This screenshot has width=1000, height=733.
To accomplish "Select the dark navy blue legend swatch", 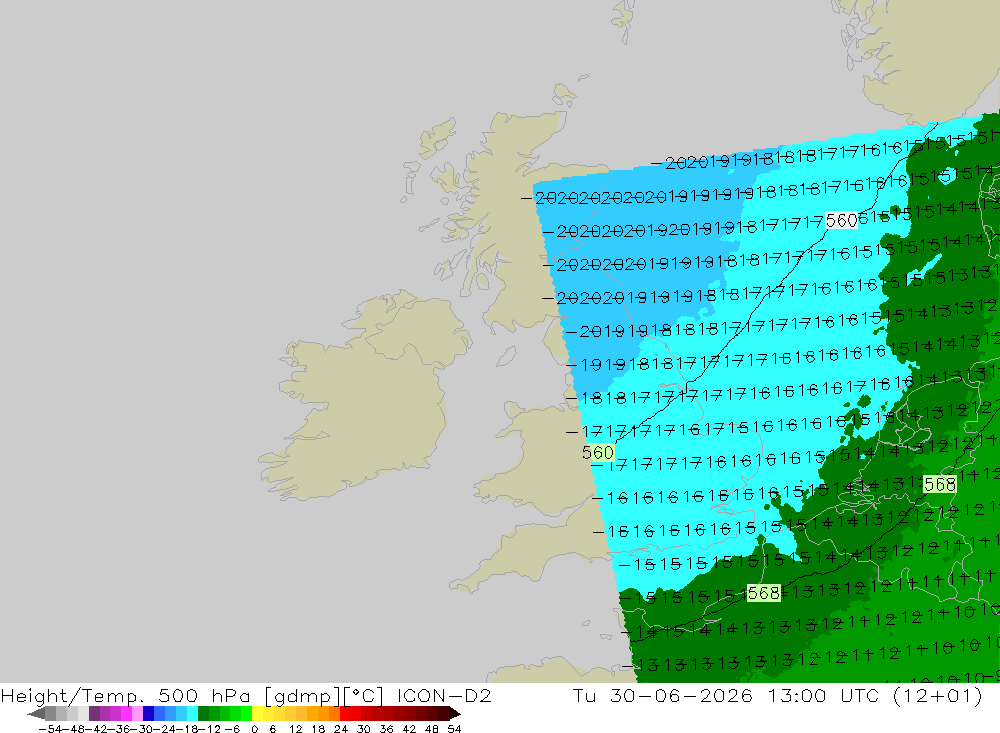I will [149, 714].
